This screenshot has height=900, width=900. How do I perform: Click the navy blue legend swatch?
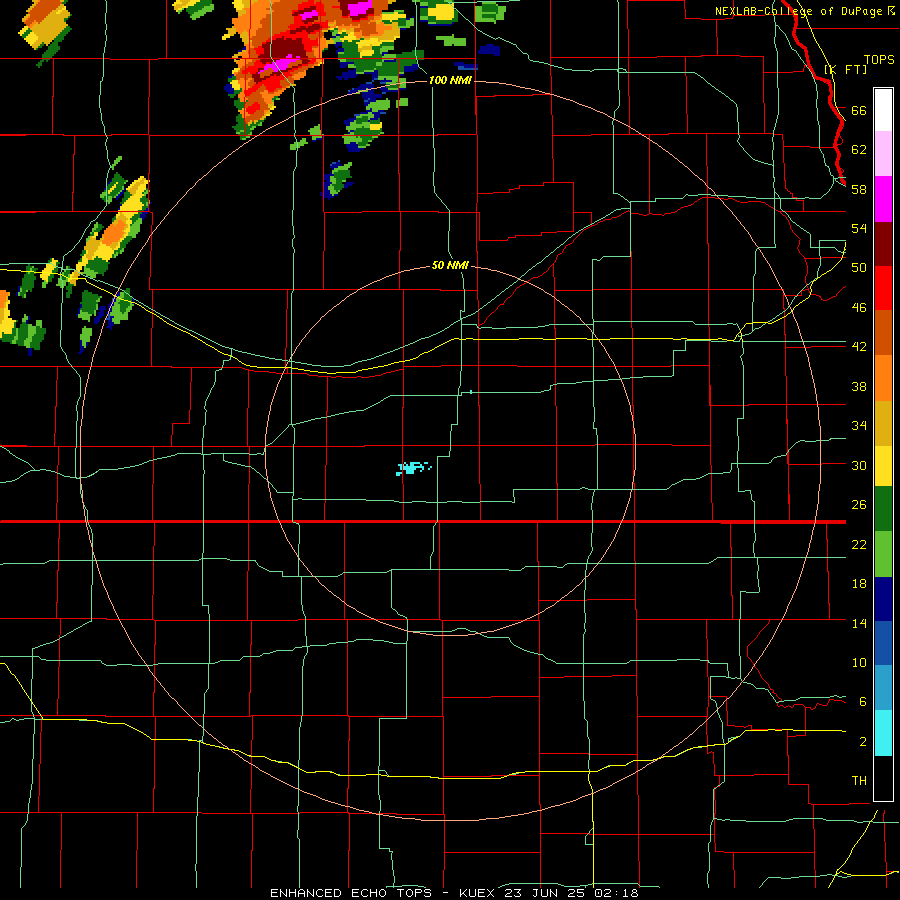click(883, 599)
